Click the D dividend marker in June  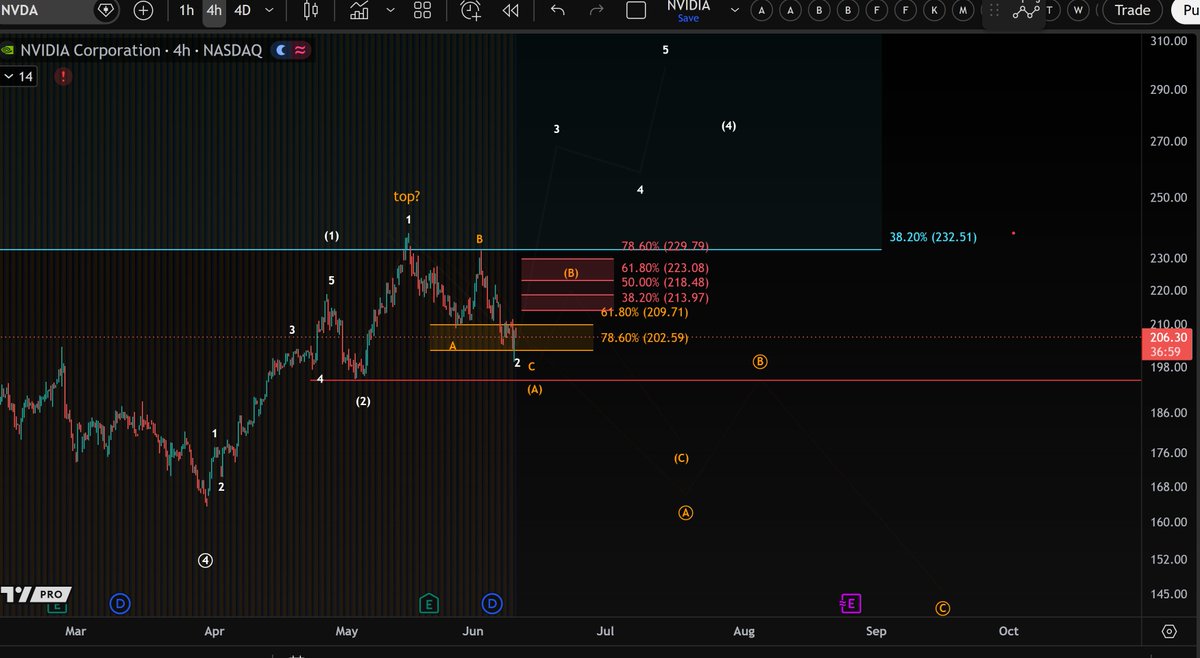pos(493,603)
